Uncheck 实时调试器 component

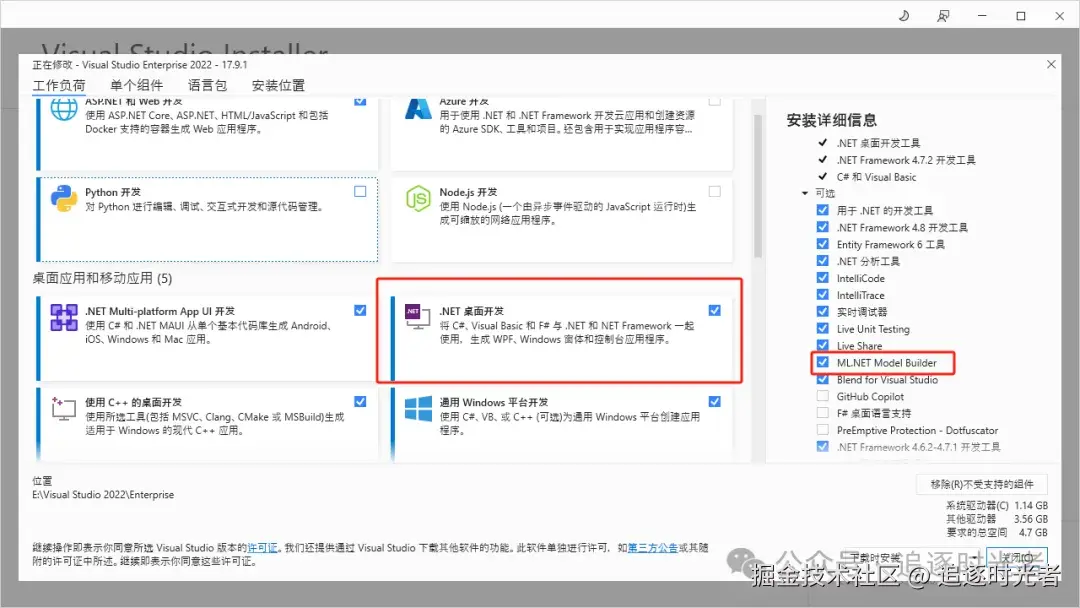[x=822, y=311]
